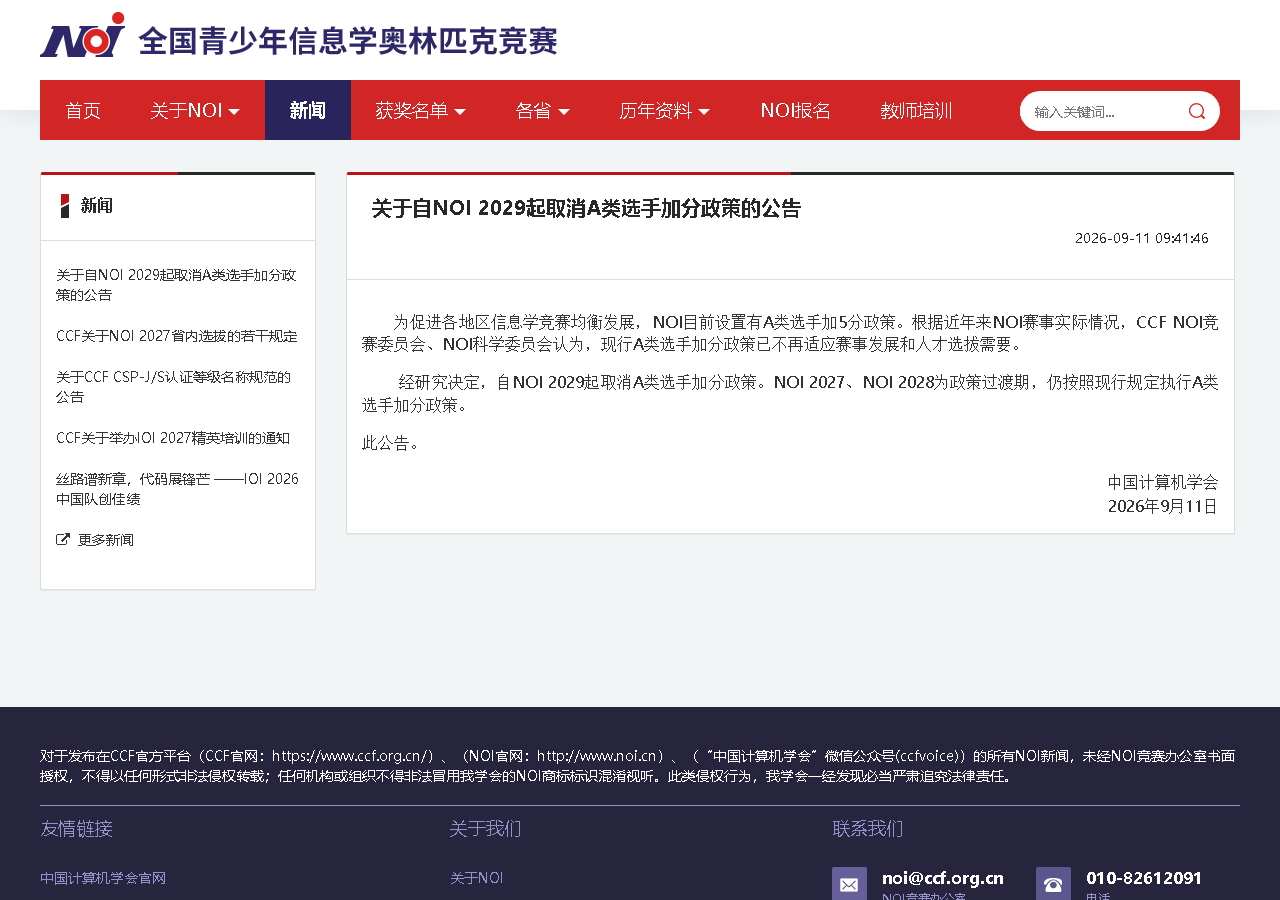This screenshot has width=1280, height=900.
Task: Click the 联系我们 footer heading
Action: (x=868, y=829)
